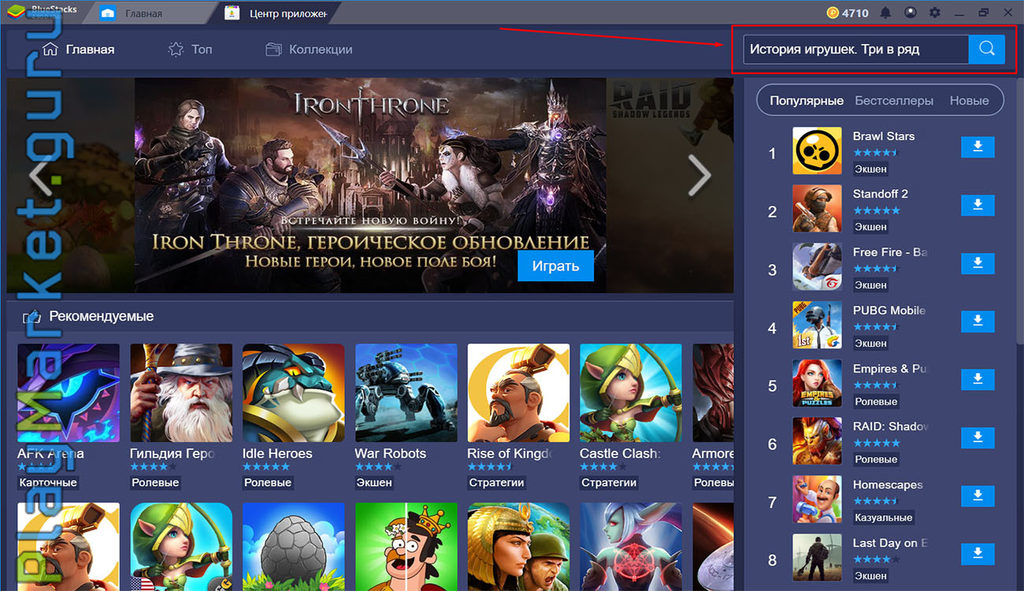Download PUBG Mobile

(x=978, y=321)
